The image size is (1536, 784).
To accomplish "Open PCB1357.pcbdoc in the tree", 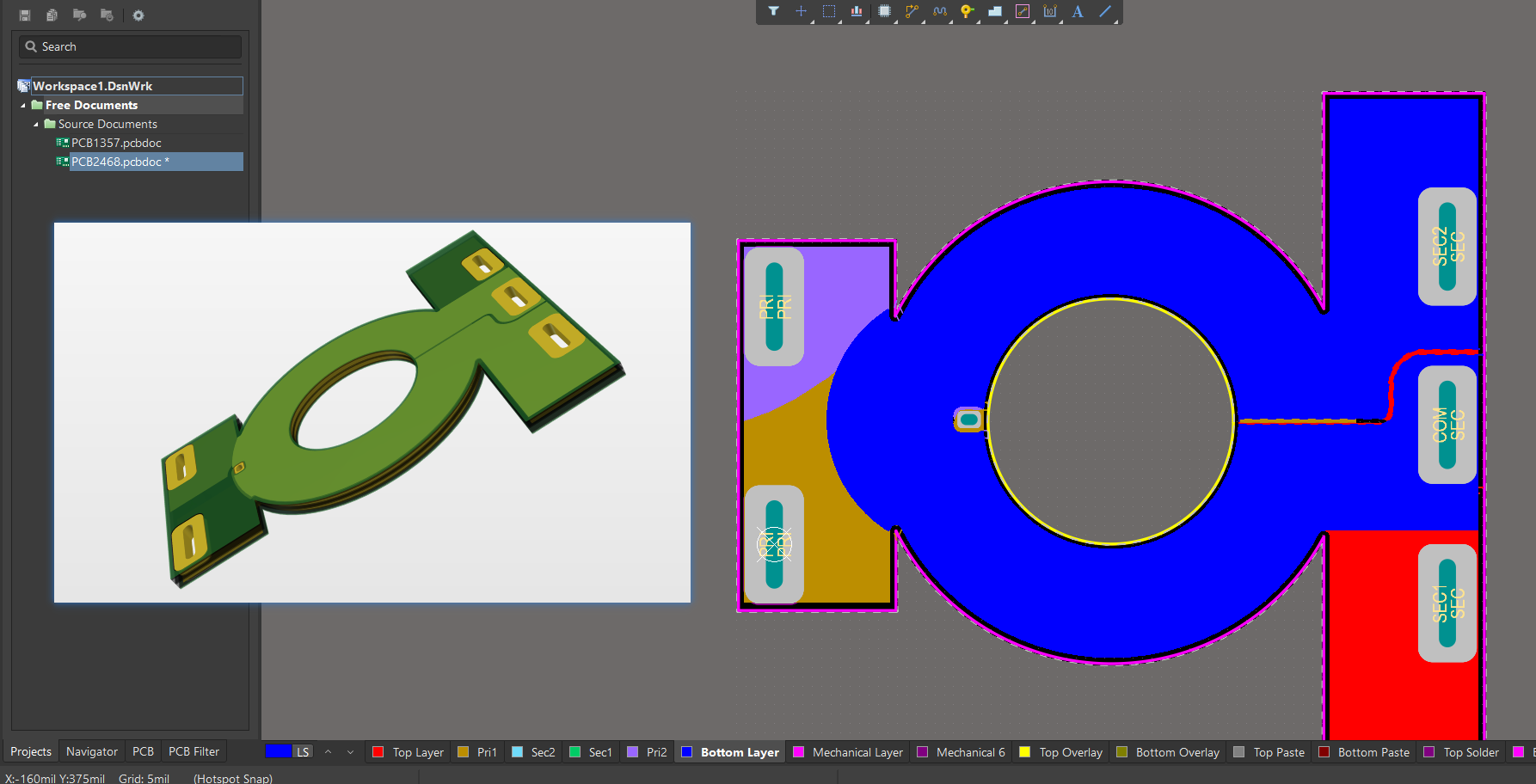I will point(116,143).
